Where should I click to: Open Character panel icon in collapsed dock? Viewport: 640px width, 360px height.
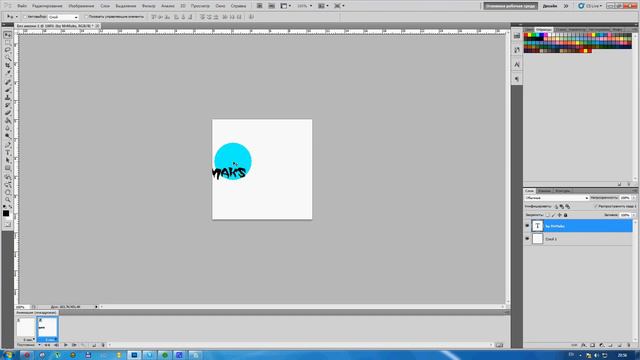click(x=517, y=64)
